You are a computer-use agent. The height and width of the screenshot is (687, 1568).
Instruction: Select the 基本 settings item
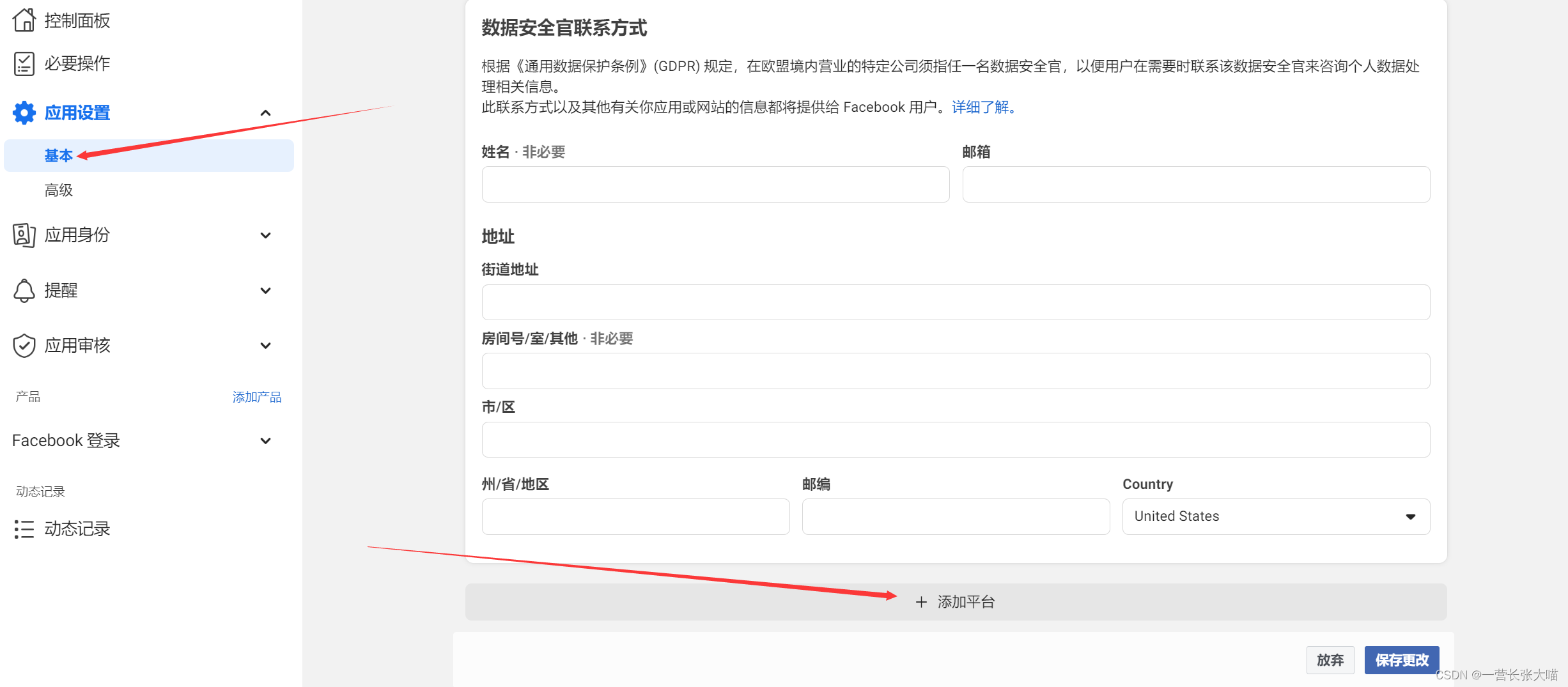click(x=58, y=155)
